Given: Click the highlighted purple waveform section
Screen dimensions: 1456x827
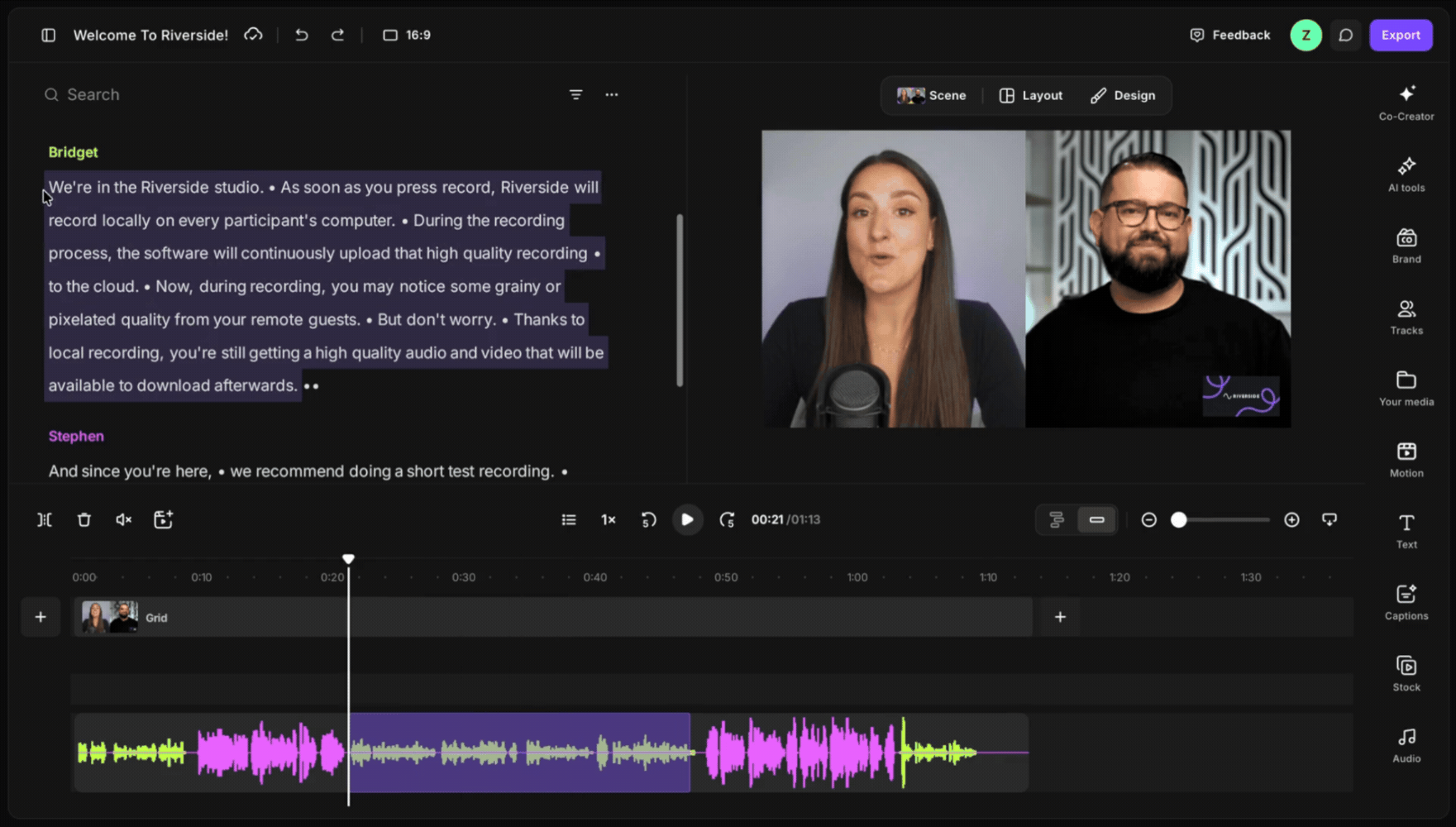Looking at the screenshot, I should [519, 753].
